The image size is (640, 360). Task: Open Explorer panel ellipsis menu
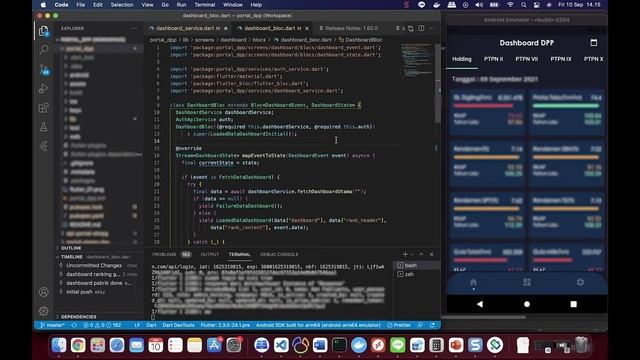[x=134, y=28]
